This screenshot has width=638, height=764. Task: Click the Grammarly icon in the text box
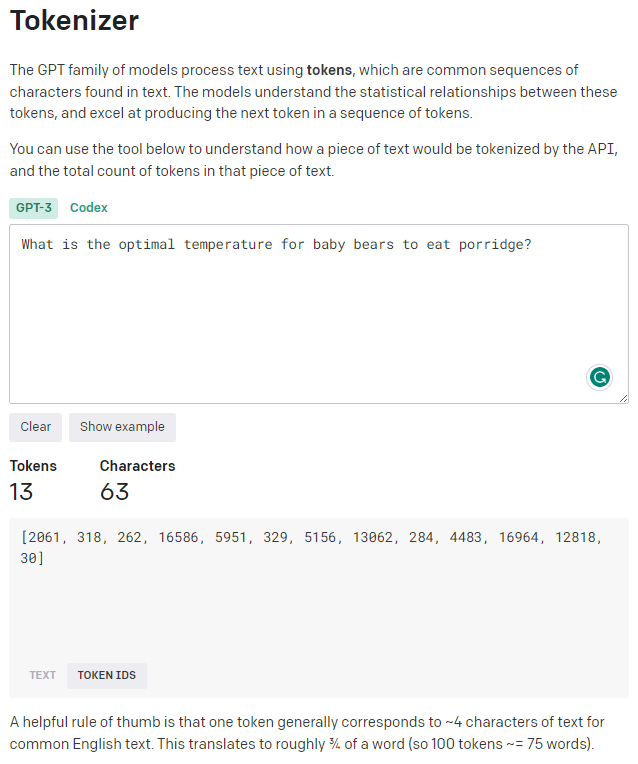point(599,377)
